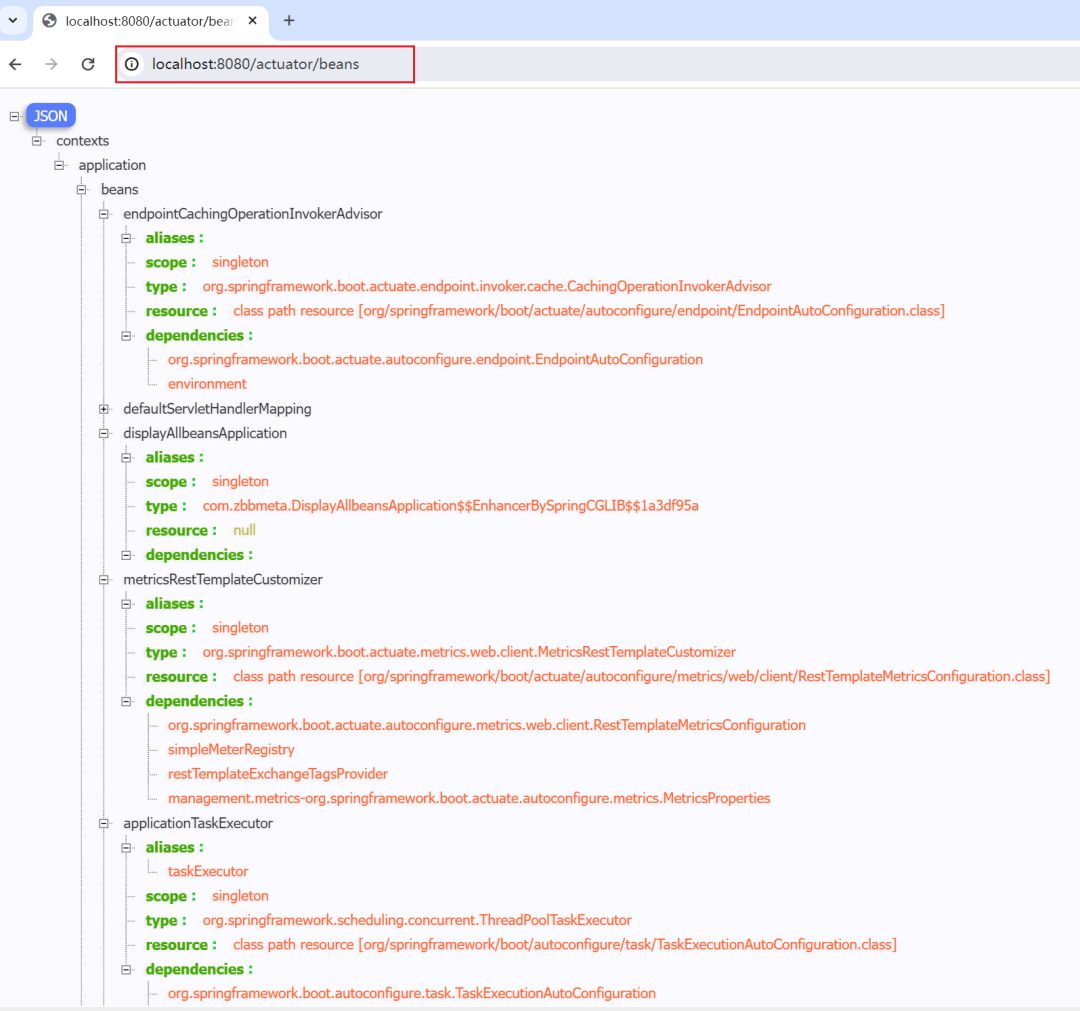The height and width of the screenshot is (1011, 1080).
Task: Collapse dependencies under endpointCachingOperationInvokerAdvisor
Action: point(127,336)
